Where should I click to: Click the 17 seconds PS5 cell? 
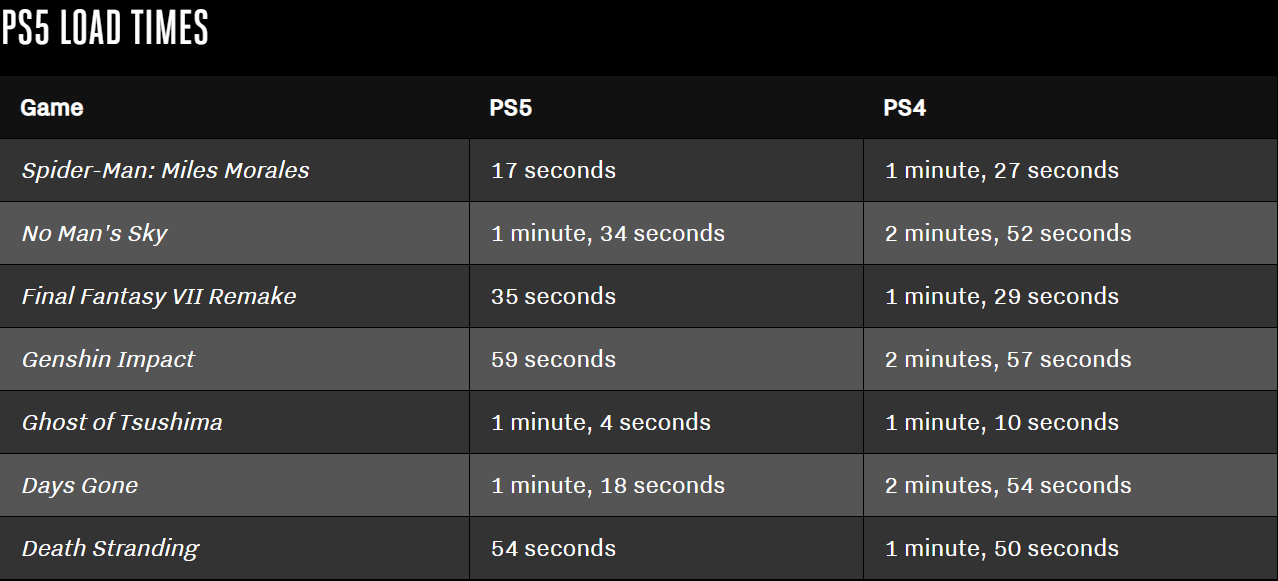click(x=553, y=170)
